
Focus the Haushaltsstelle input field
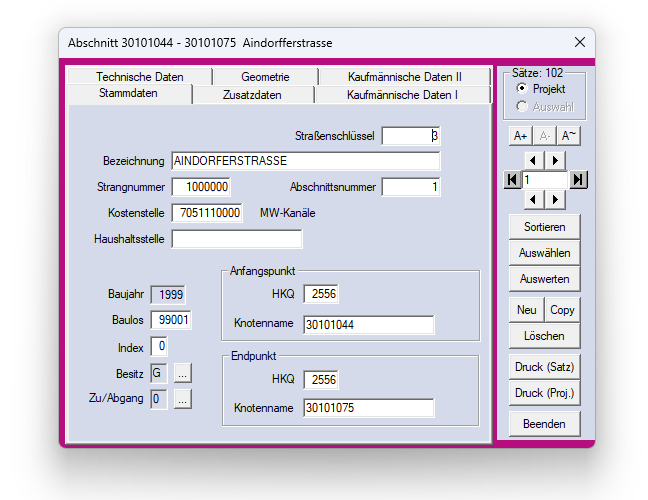coord(236,239)
